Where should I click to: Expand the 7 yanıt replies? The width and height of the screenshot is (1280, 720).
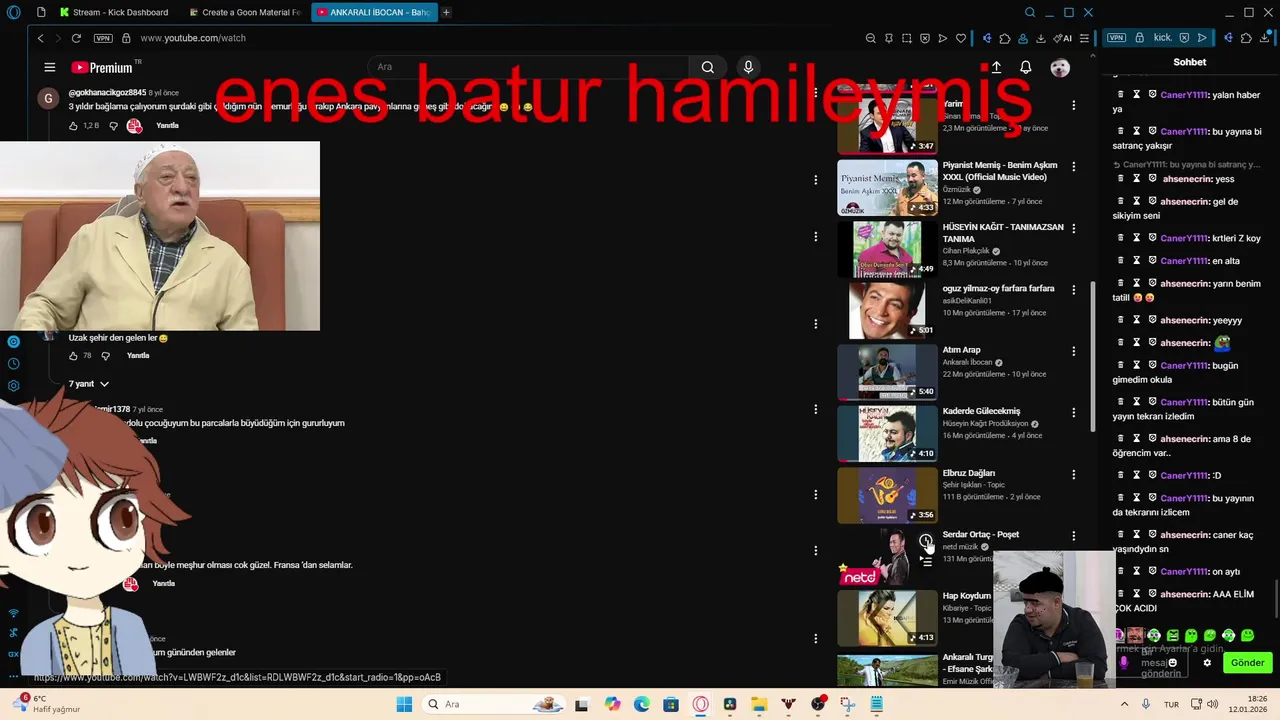tap(88, 384)
